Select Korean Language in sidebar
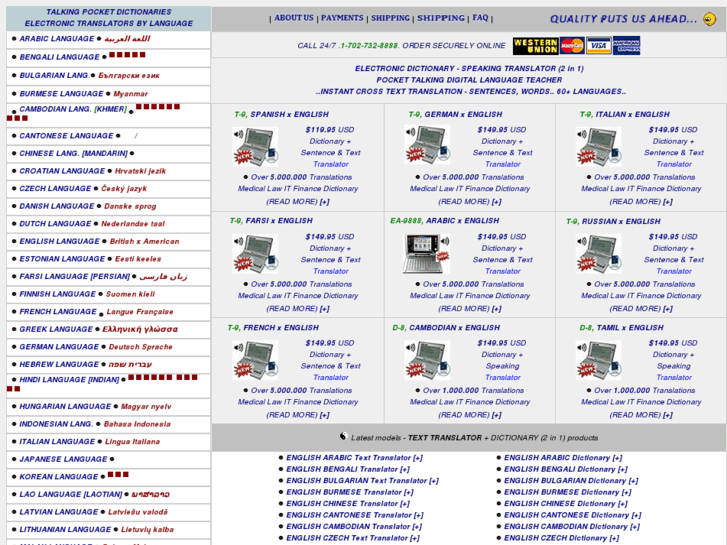Viewport: 727px width, 545px height. [x=58, y=477]
